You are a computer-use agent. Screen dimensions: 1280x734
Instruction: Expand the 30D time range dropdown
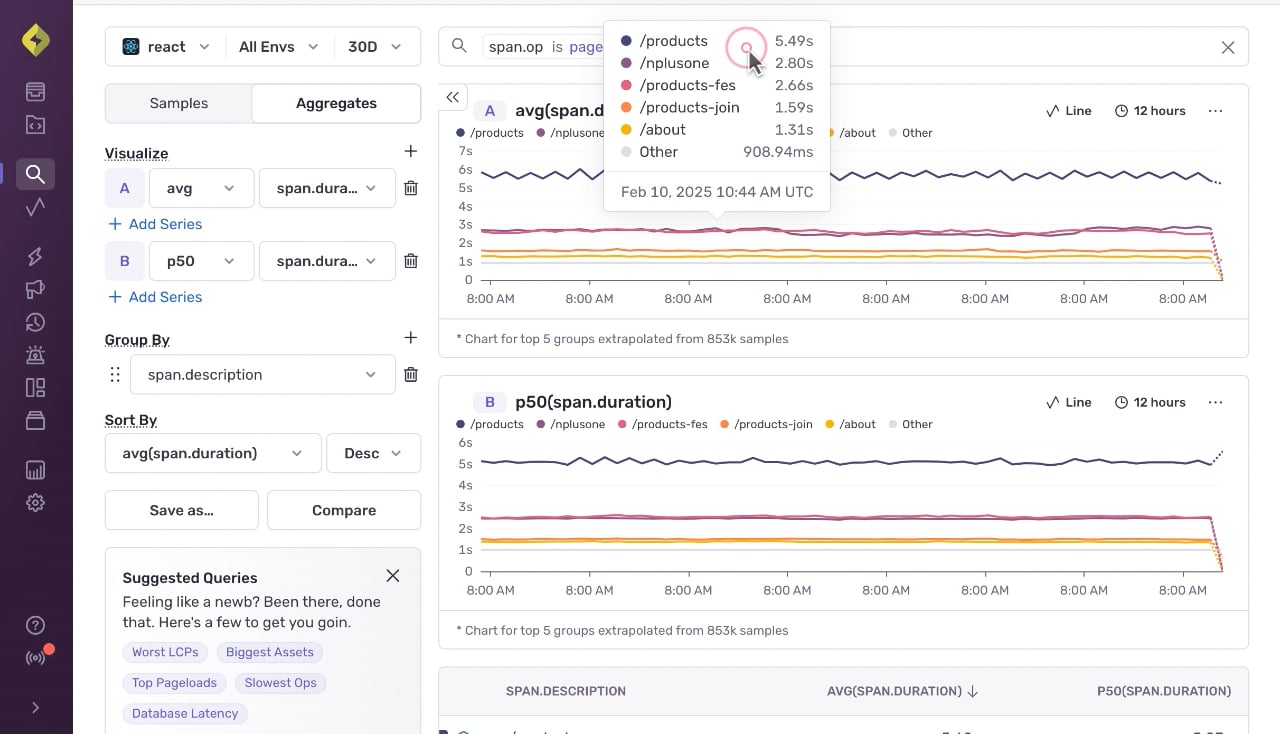[375, 47]
